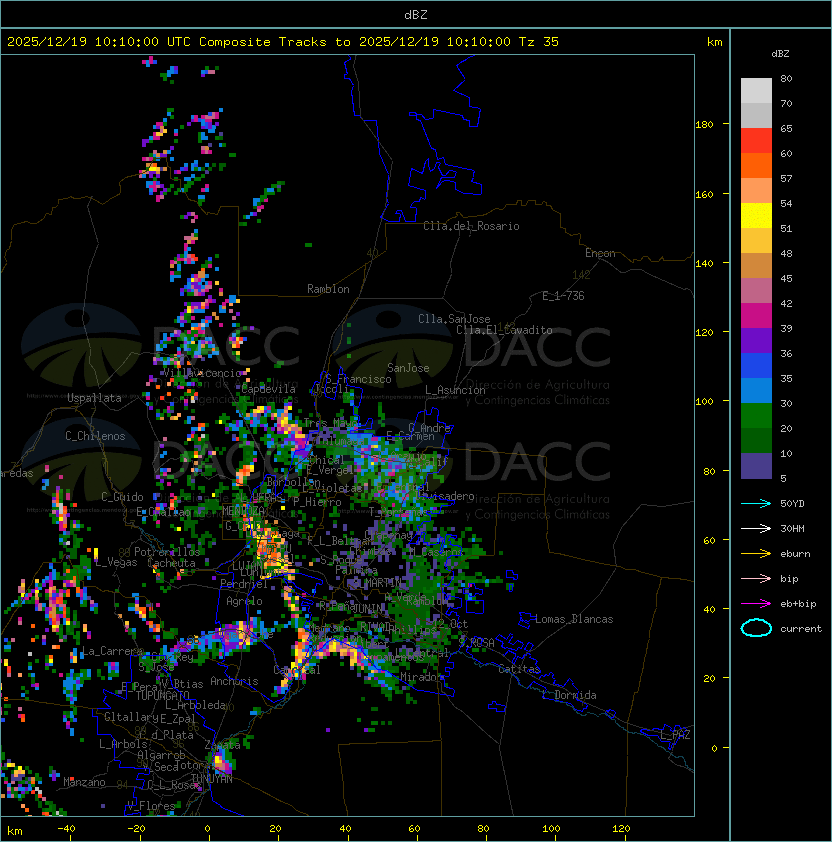Click the yellow eburn arrow in legend
Viewport: 832px width, 842px height.
(x=756, y=554)
